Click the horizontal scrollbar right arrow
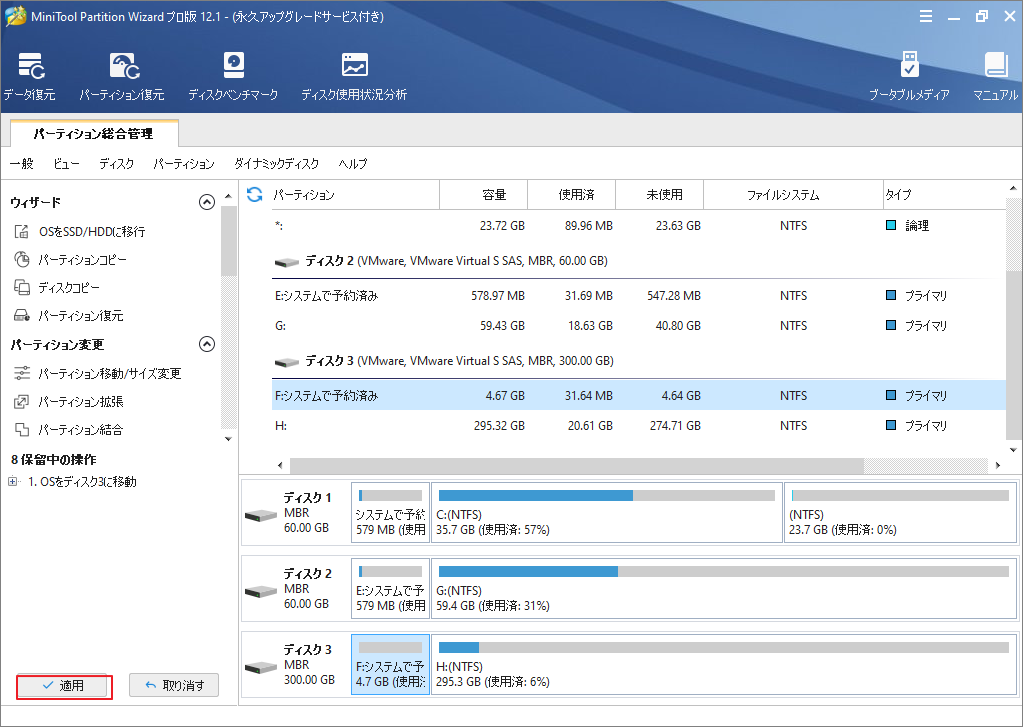The image size is (1023, 727). [998, 465]
